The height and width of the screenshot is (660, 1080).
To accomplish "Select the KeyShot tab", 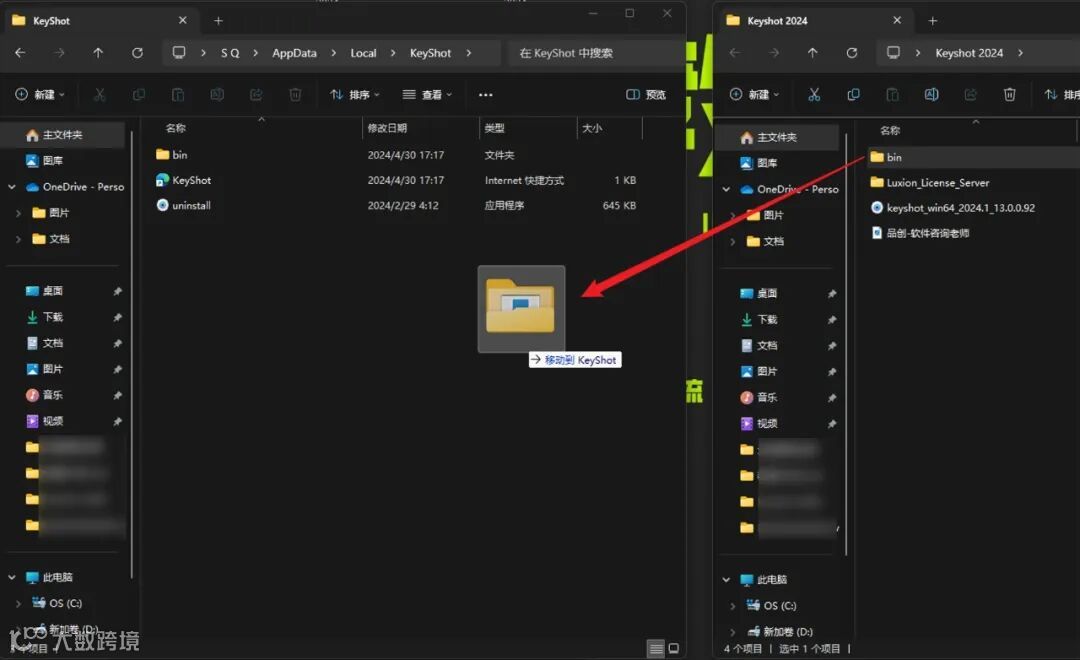I will coord(100,21).
